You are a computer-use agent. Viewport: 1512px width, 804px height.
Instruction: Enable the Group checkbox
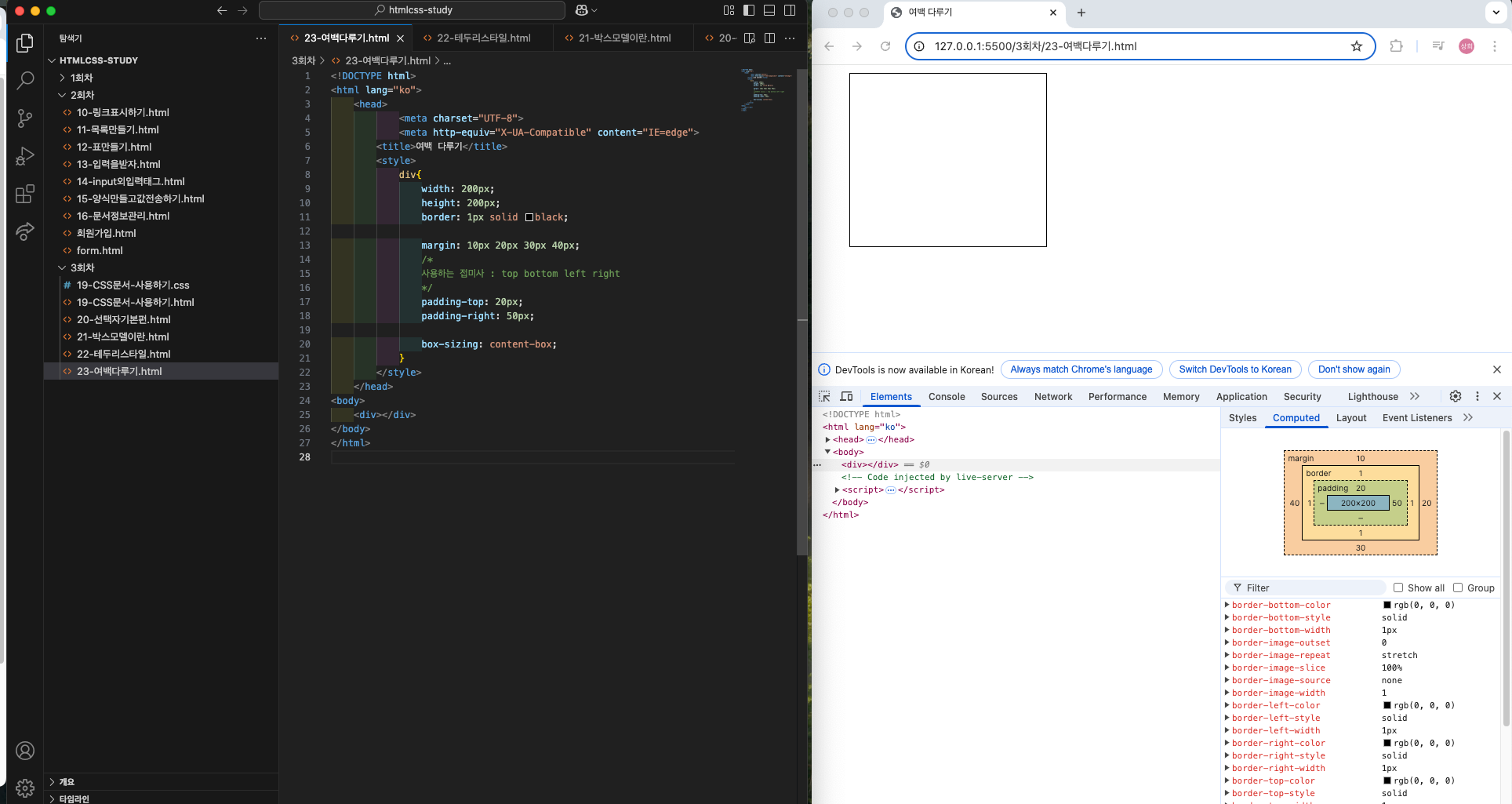coord(1458,588)
